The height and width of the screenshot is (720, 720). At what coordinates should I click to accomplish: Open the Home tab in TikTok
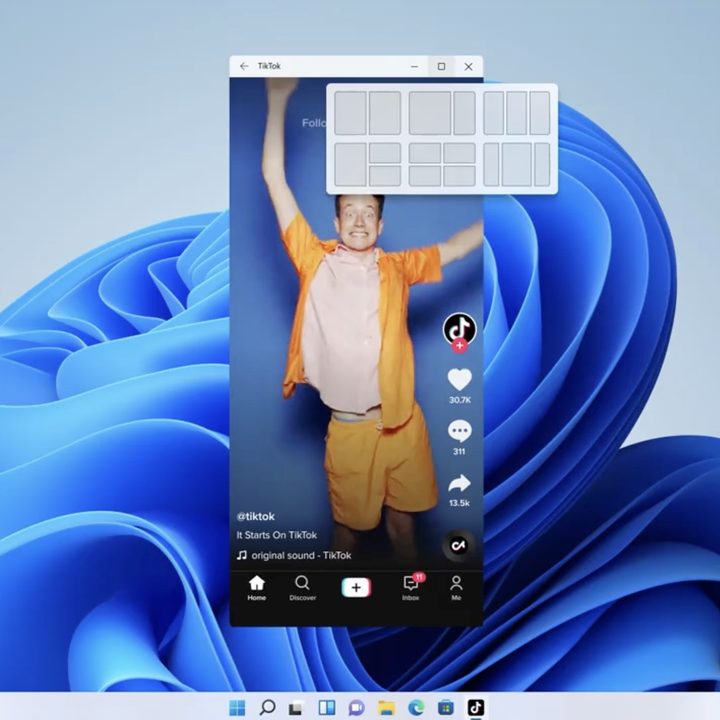[x=257, y=588]
